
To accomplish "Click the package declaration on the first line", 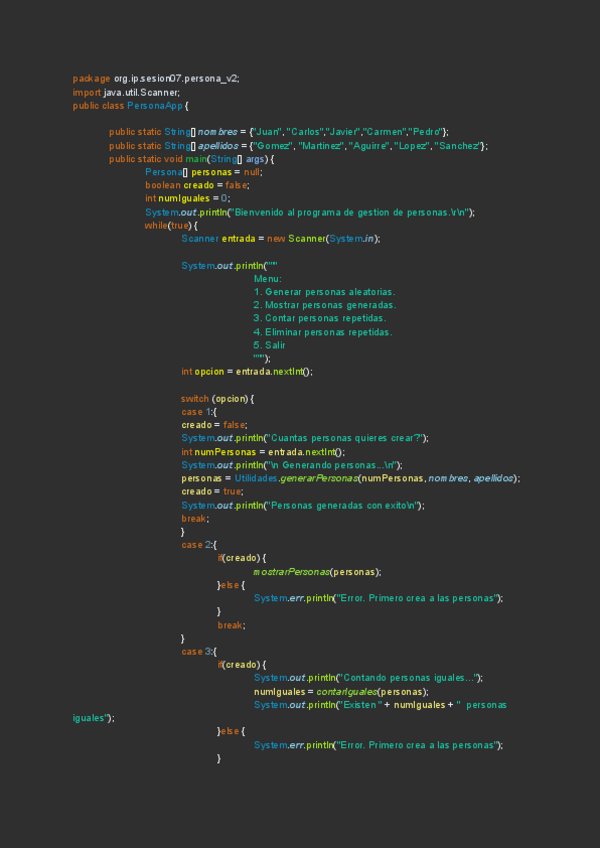I will pyautogui.click(x=156, y=79).
